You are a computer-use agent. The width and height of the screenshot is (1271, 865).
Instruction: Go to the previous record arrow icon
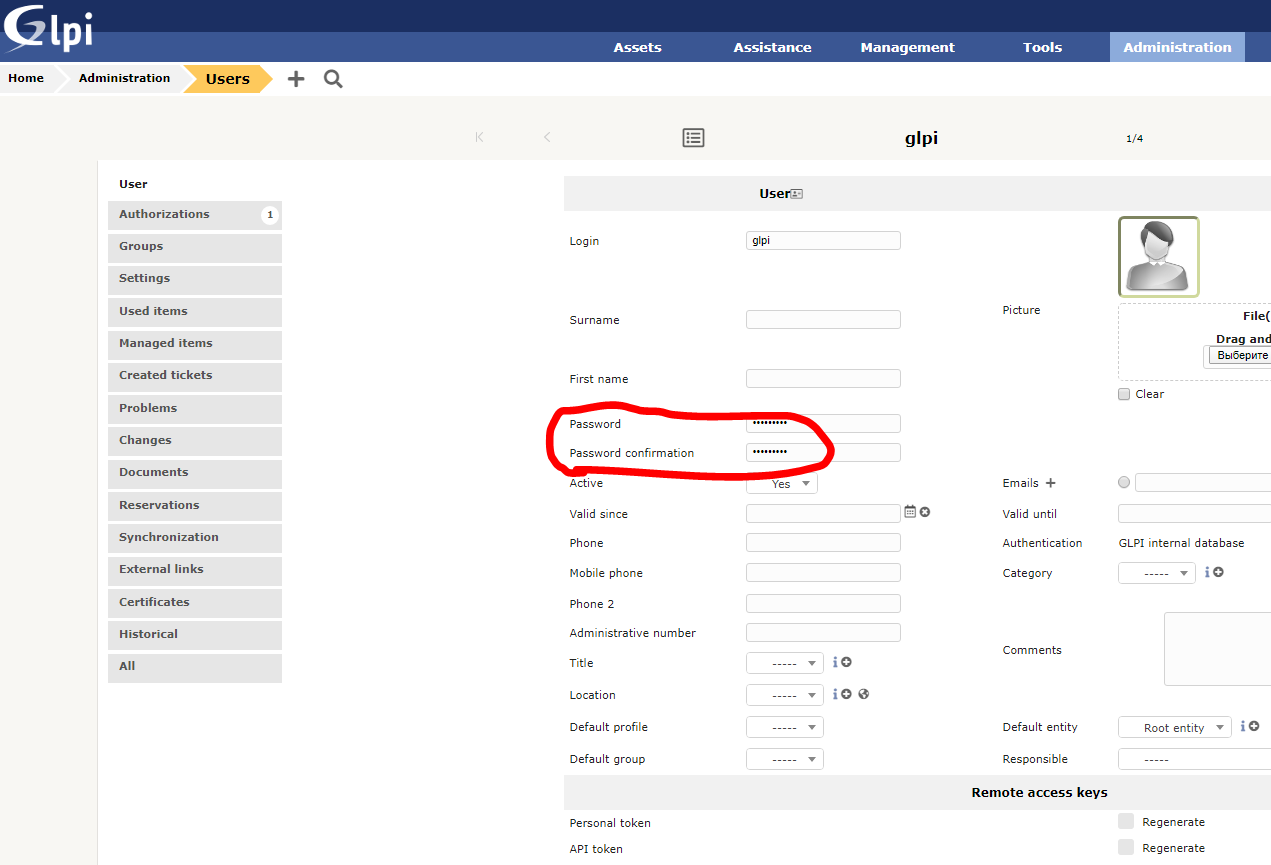tap(547, 137)
